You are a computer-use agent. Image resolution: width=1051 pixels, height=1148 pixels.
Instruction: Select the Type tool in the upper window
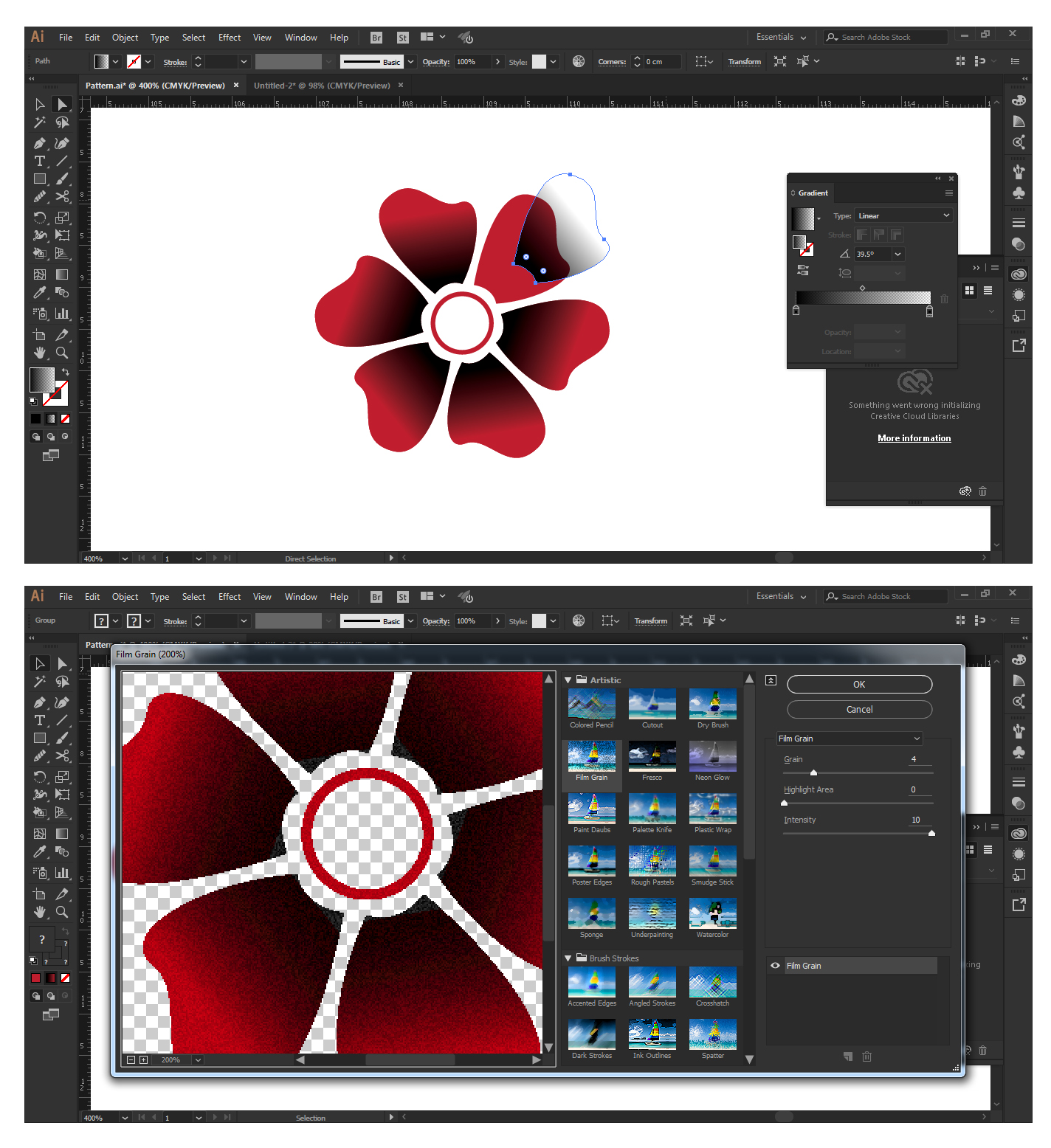[x=40, y=161]
